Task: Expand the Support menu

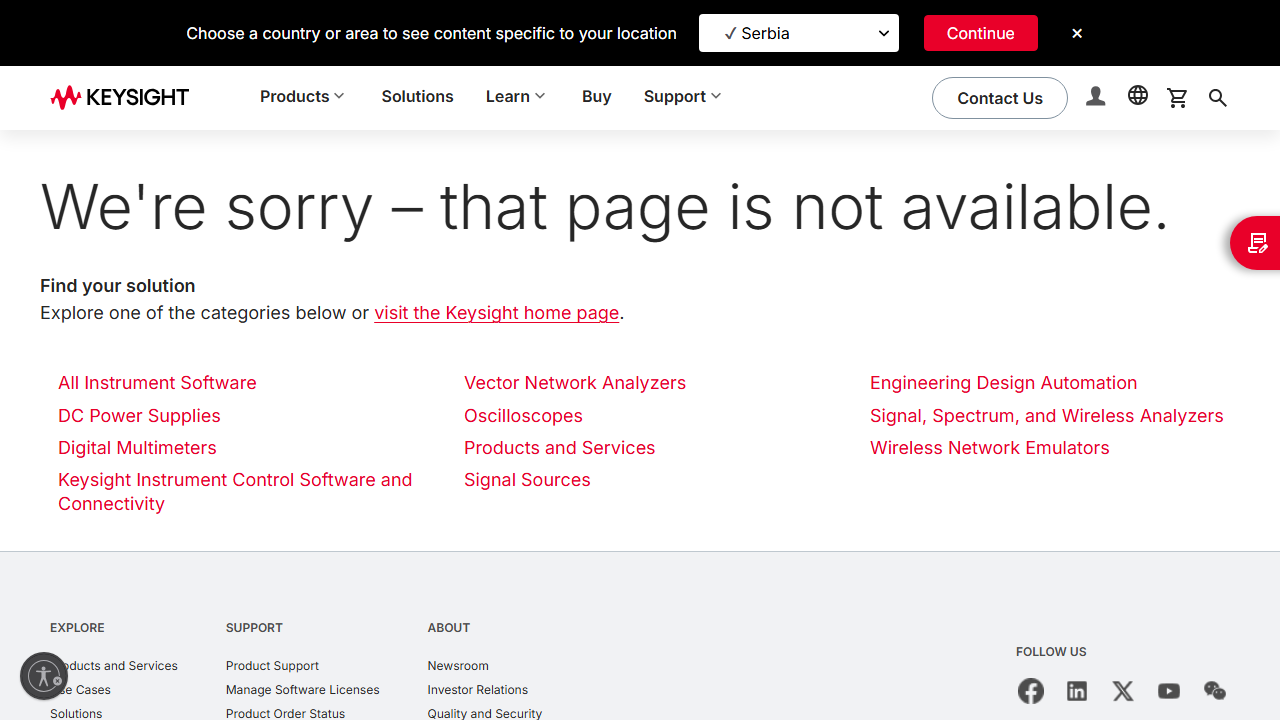Action: [x=682, y=97]
